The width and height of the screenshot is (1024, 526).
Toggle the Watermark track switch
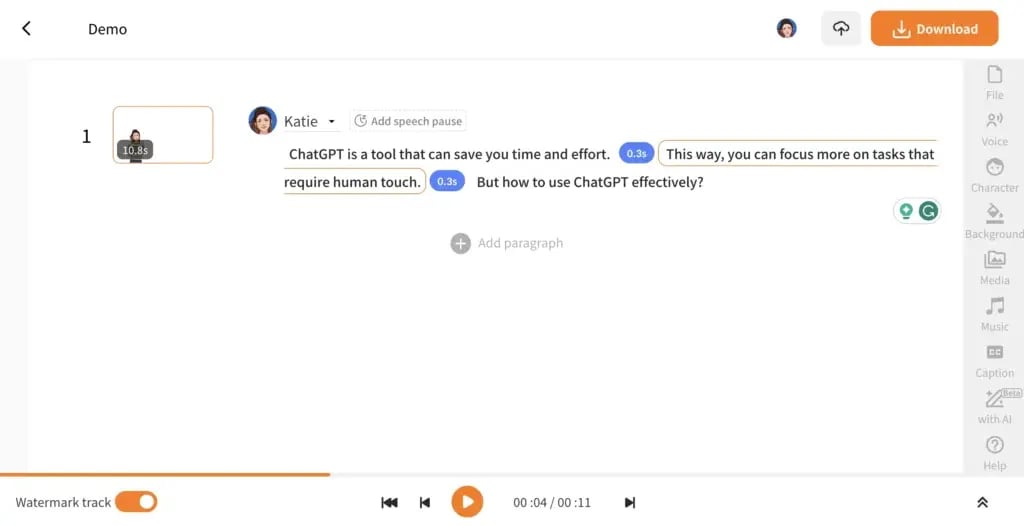point(136,502)
